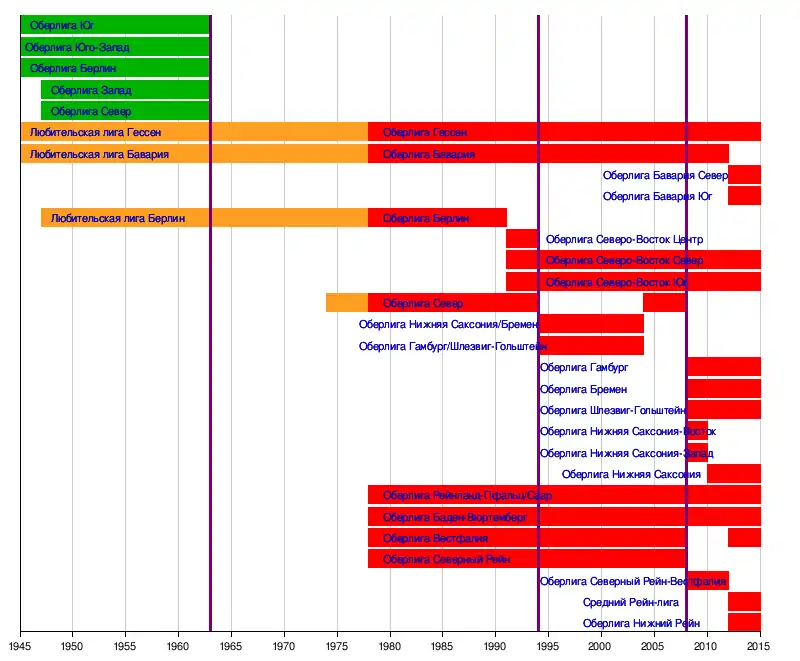Open the Оберлига Бавария Юг link

[657, 196]
